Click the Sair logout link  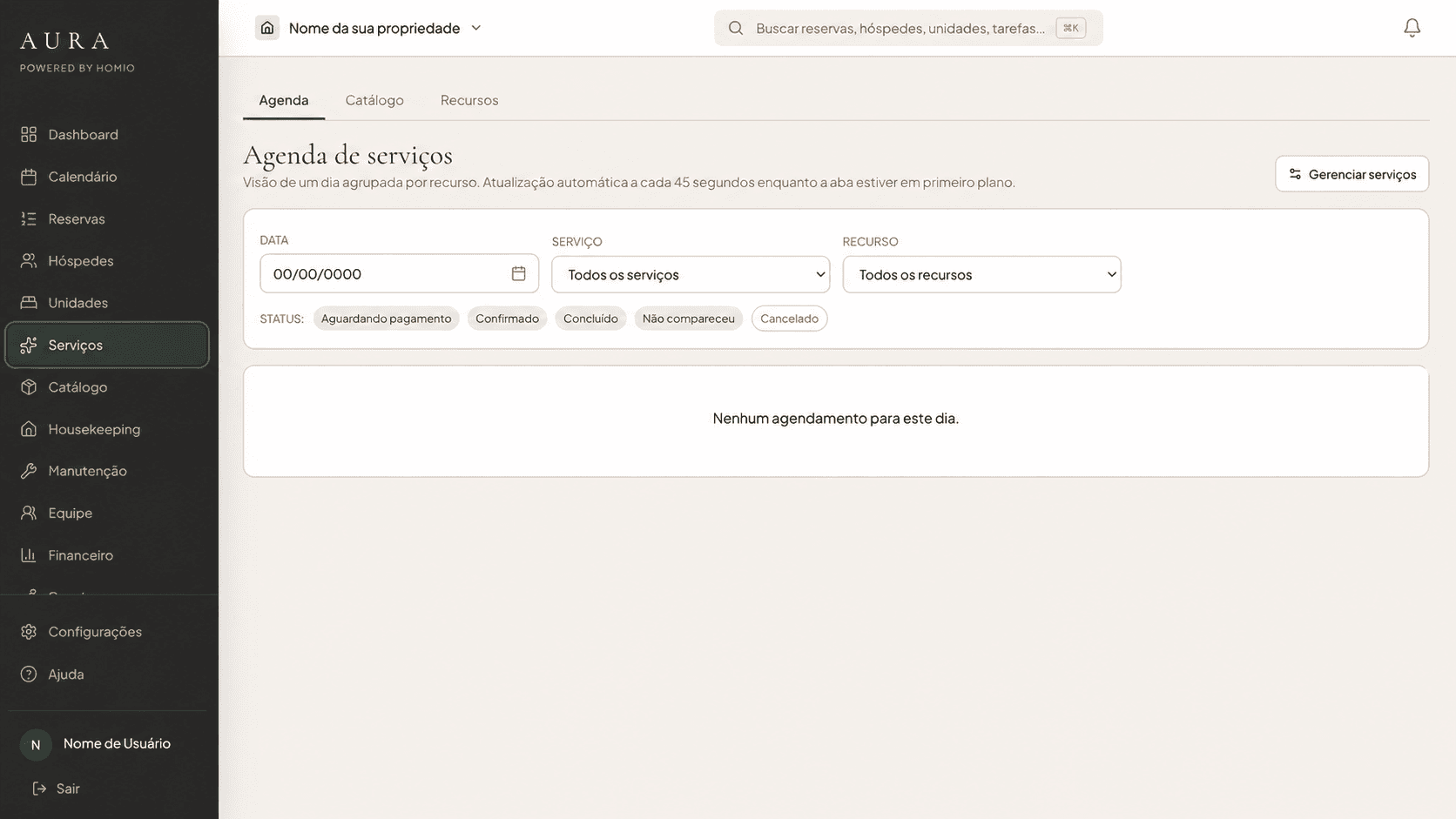pos(56,789)
